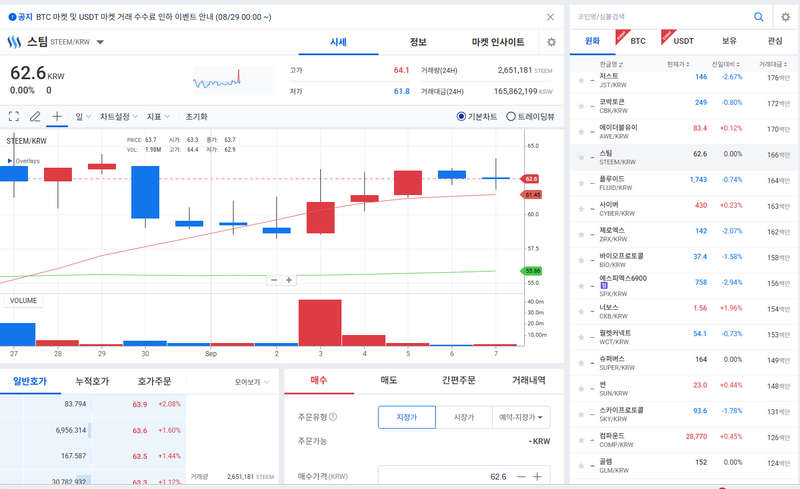Close the notice banner
Viewport: 800px width, 489px height.
coord(550,17)
